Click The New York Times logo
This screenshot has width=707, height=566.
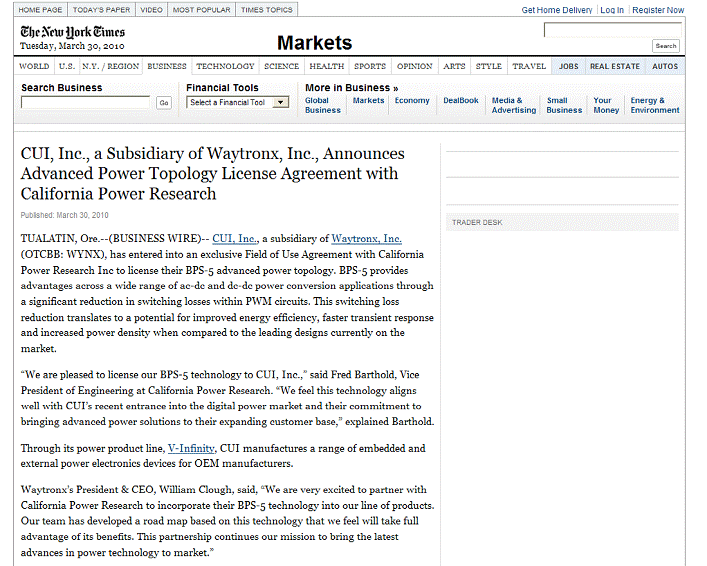pos(73,32)
